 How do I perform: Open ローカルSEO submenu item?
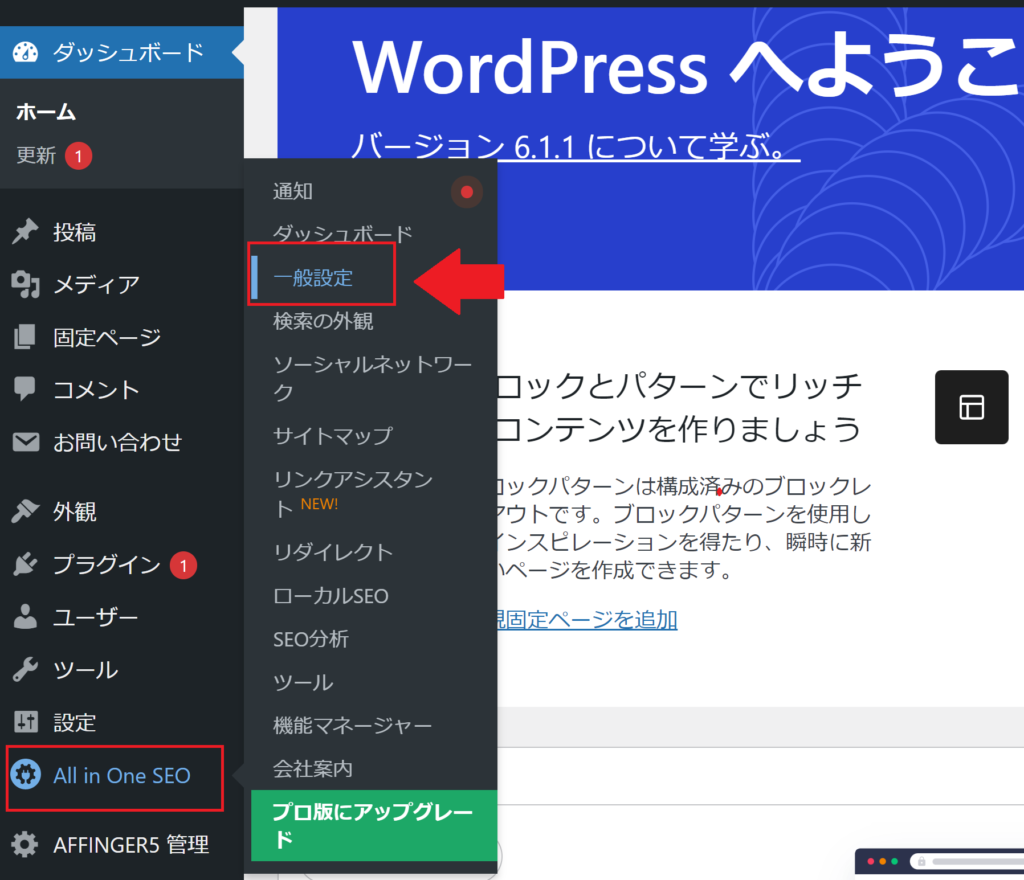pos(331,595)
